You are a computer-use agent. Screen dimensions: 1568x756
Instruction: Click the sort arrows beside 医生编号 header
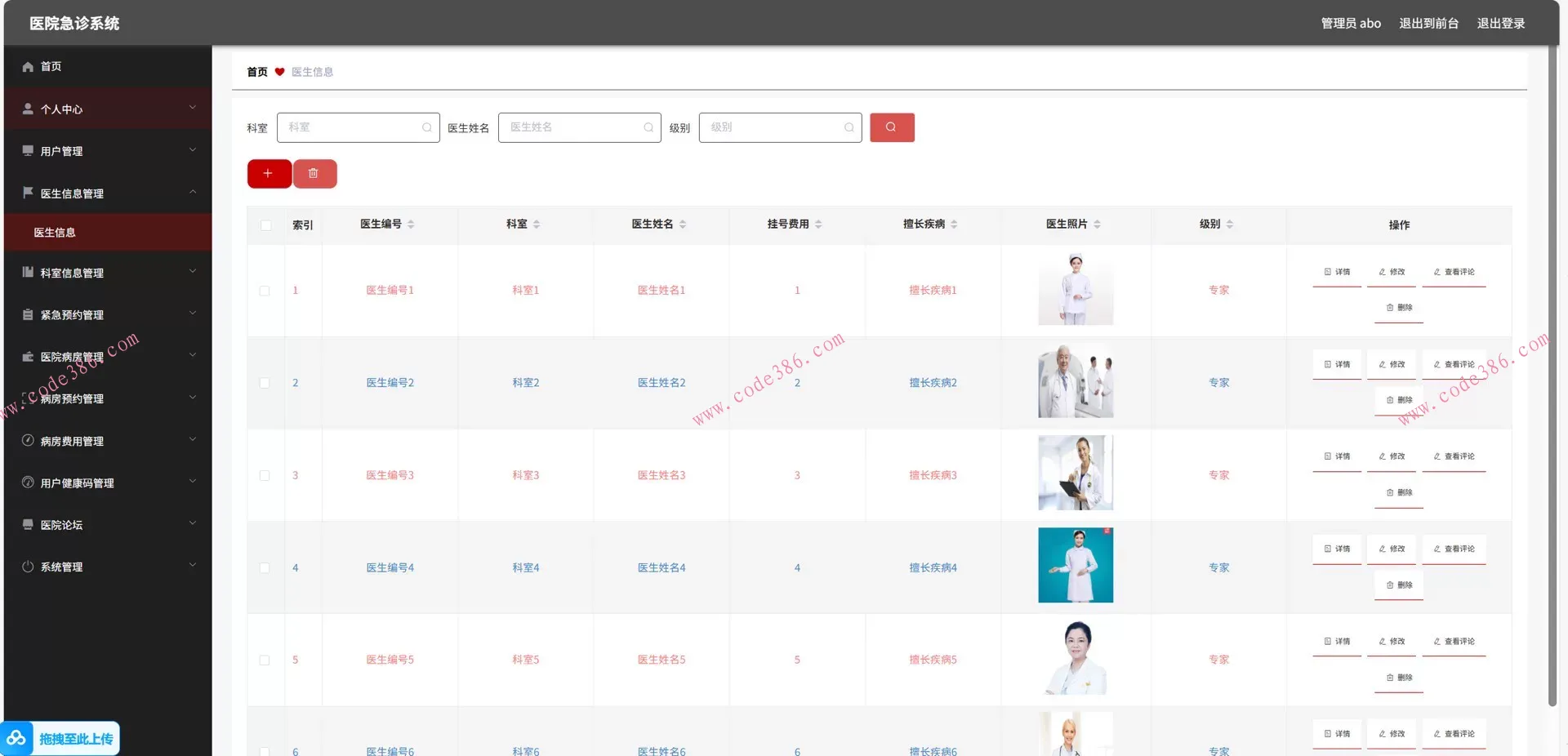411,225
